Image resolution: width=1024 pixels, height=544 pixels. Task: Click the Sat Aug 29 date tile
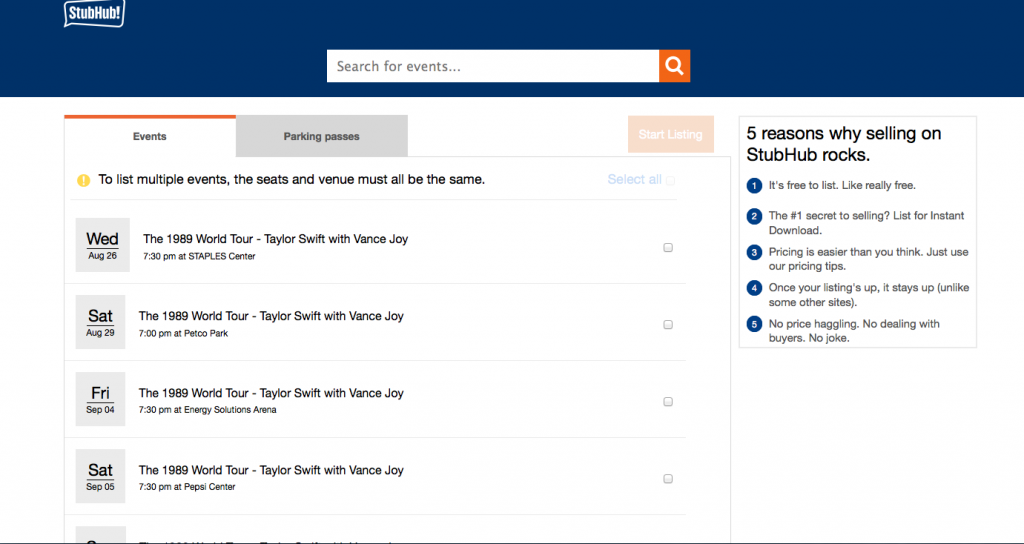(x=101, y=322)
